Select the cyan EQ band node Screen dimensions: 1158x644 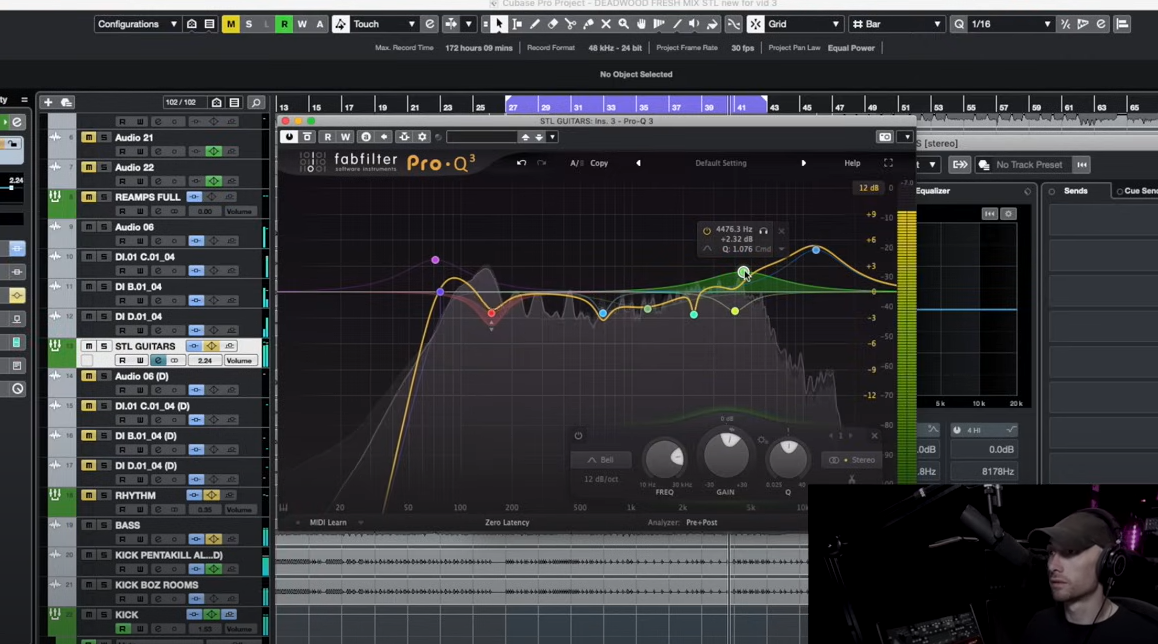tap(693, 315)
